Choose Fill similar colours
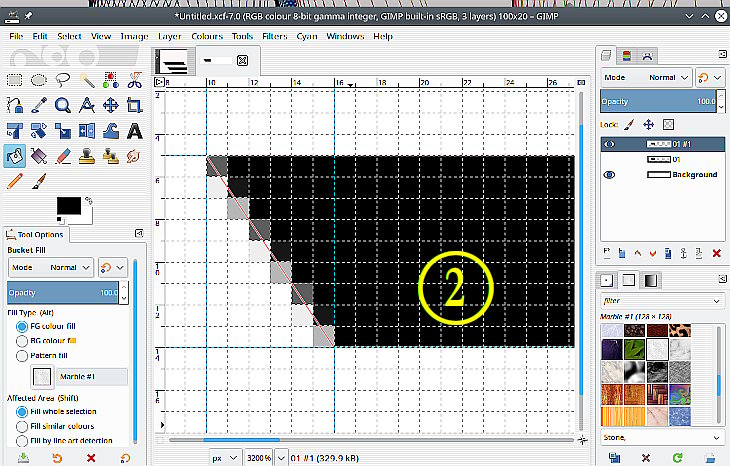Image resolution: width=730 pixels, height=466 pixels. [x=21, y=426]
